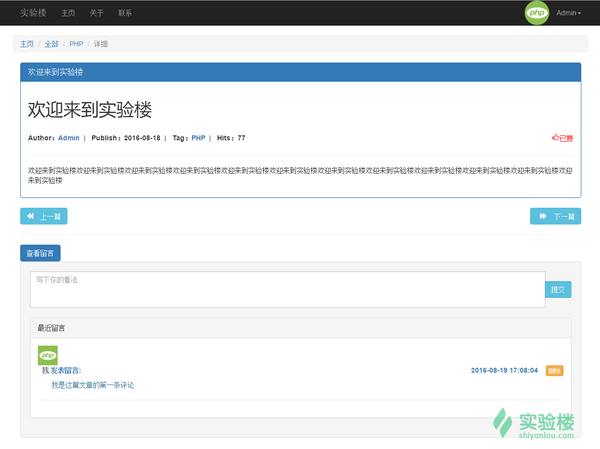Viewport: 600px width, 449px height.
Task: Toggle the 查看留言 comments button
Action: point(40,253)
